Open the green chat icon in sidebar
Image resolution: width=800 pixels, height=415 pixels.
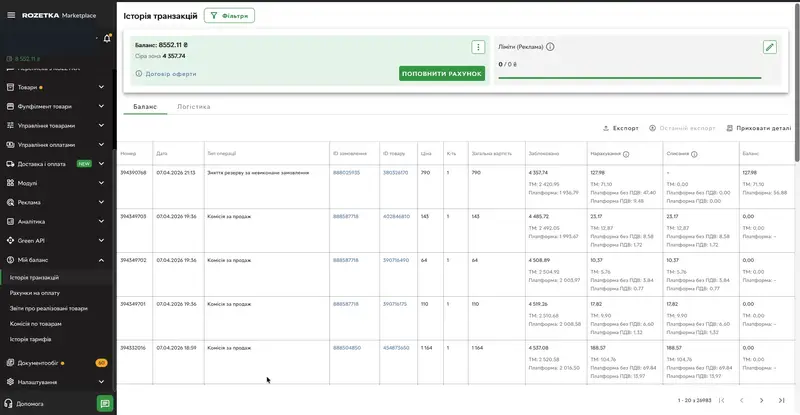[x=105, y=403]
